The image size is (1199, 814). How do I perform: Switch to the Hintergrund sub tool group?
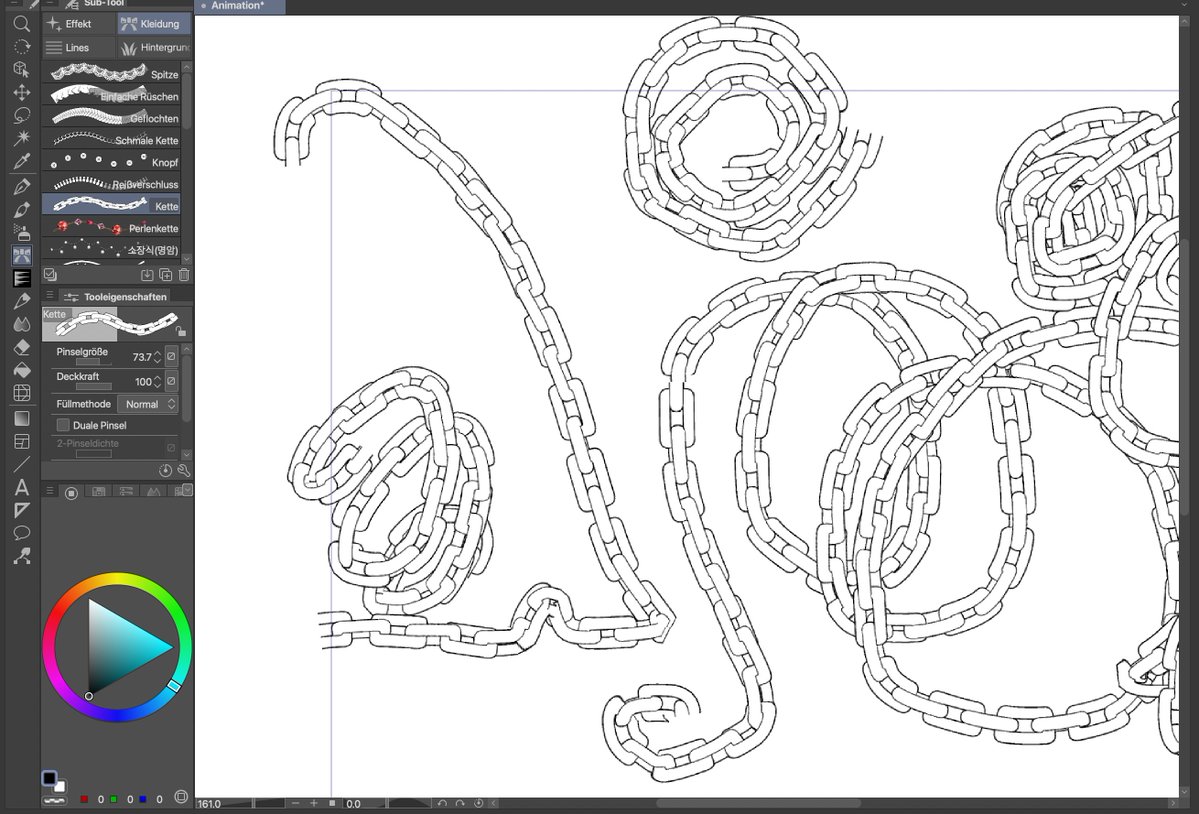pos(154,47)
